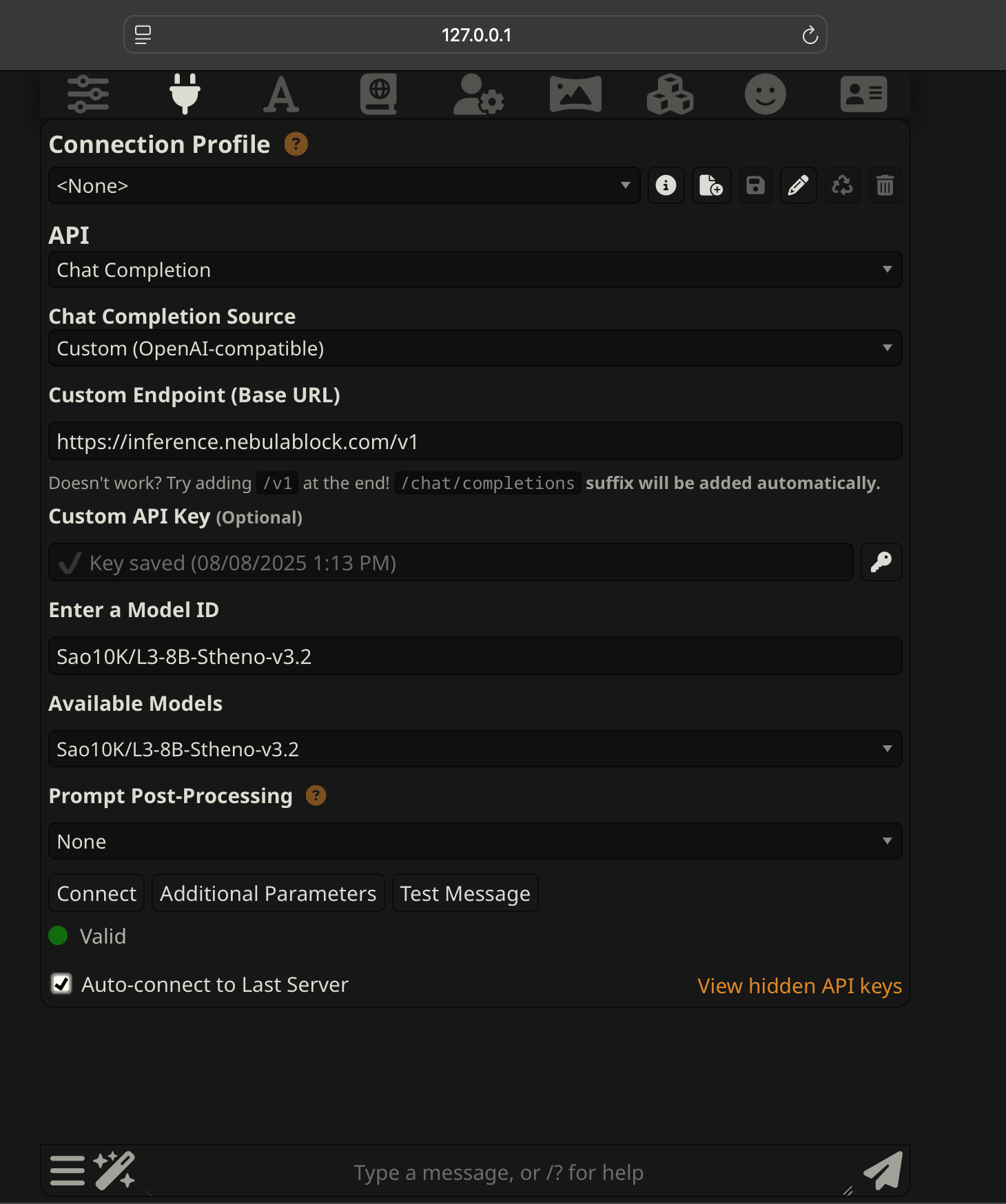
Task: Toggle Auto-connect to Last Server checkbox
Action: (61, 984)
